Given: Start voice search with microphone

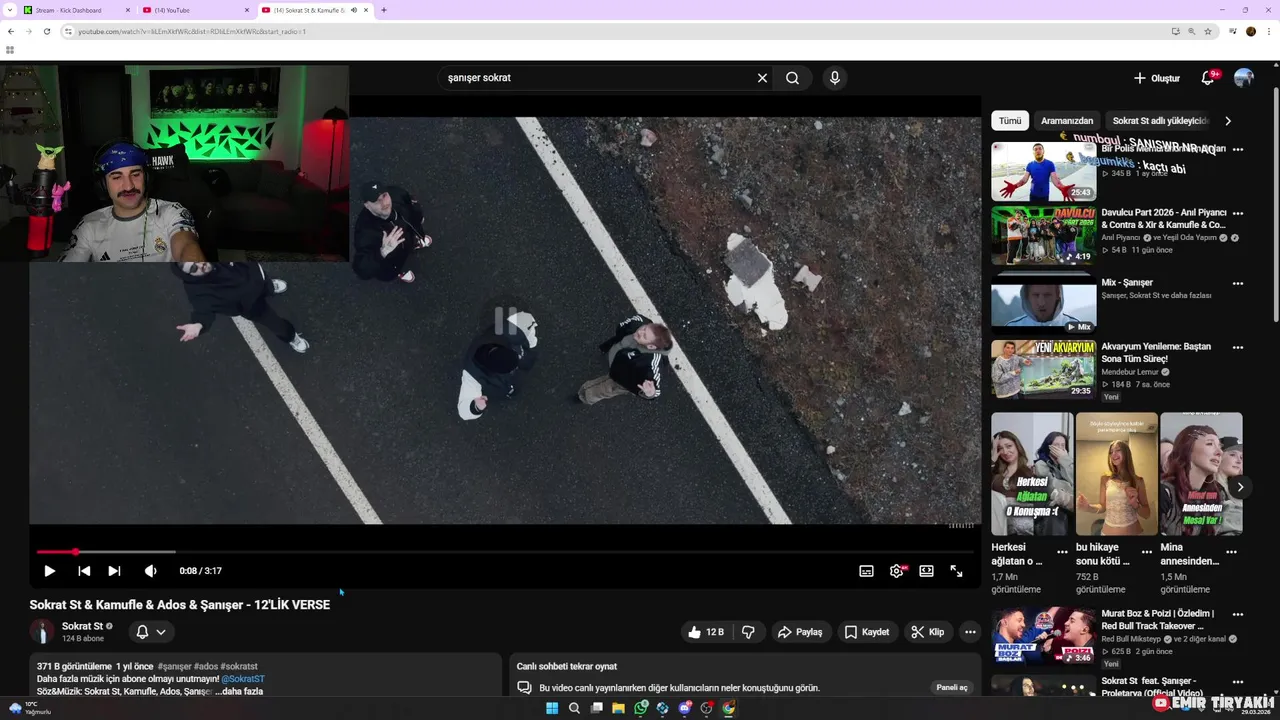Looking at the screenshot, I should point(834,78).
